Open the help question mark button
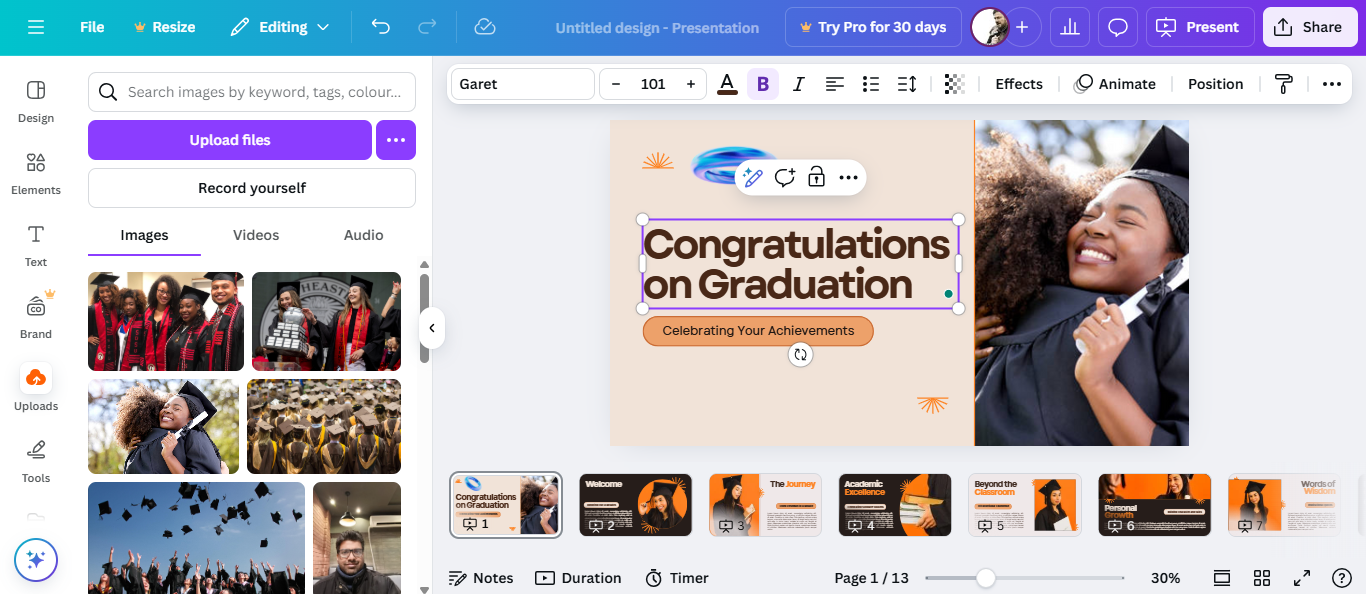 pos(1342,578)
